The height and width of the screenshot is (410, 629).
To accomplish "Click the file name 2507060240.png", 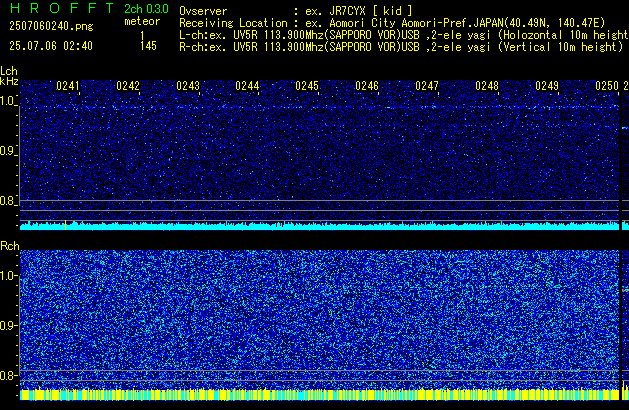I will pos(51,26).
